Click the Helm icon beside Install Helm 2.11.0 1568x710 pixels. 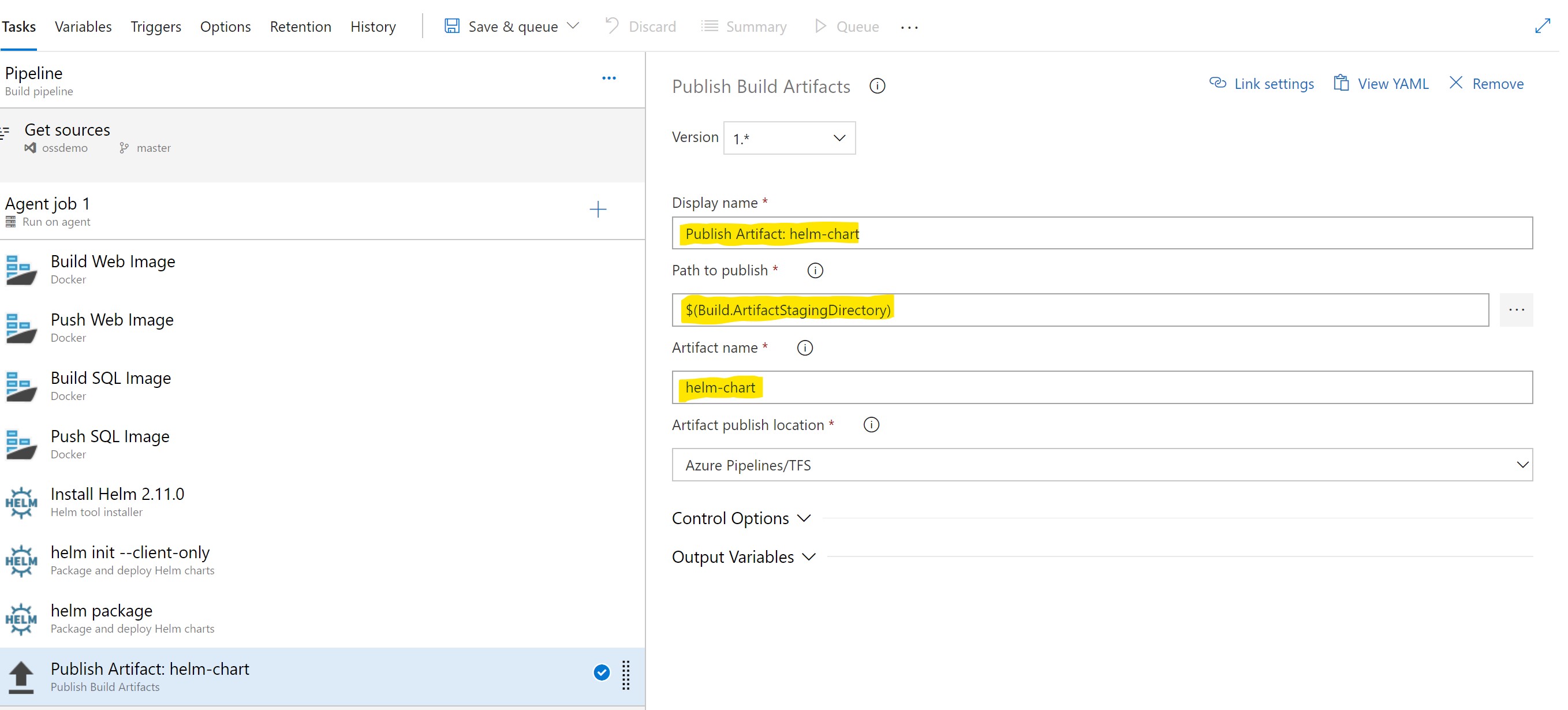21,503
